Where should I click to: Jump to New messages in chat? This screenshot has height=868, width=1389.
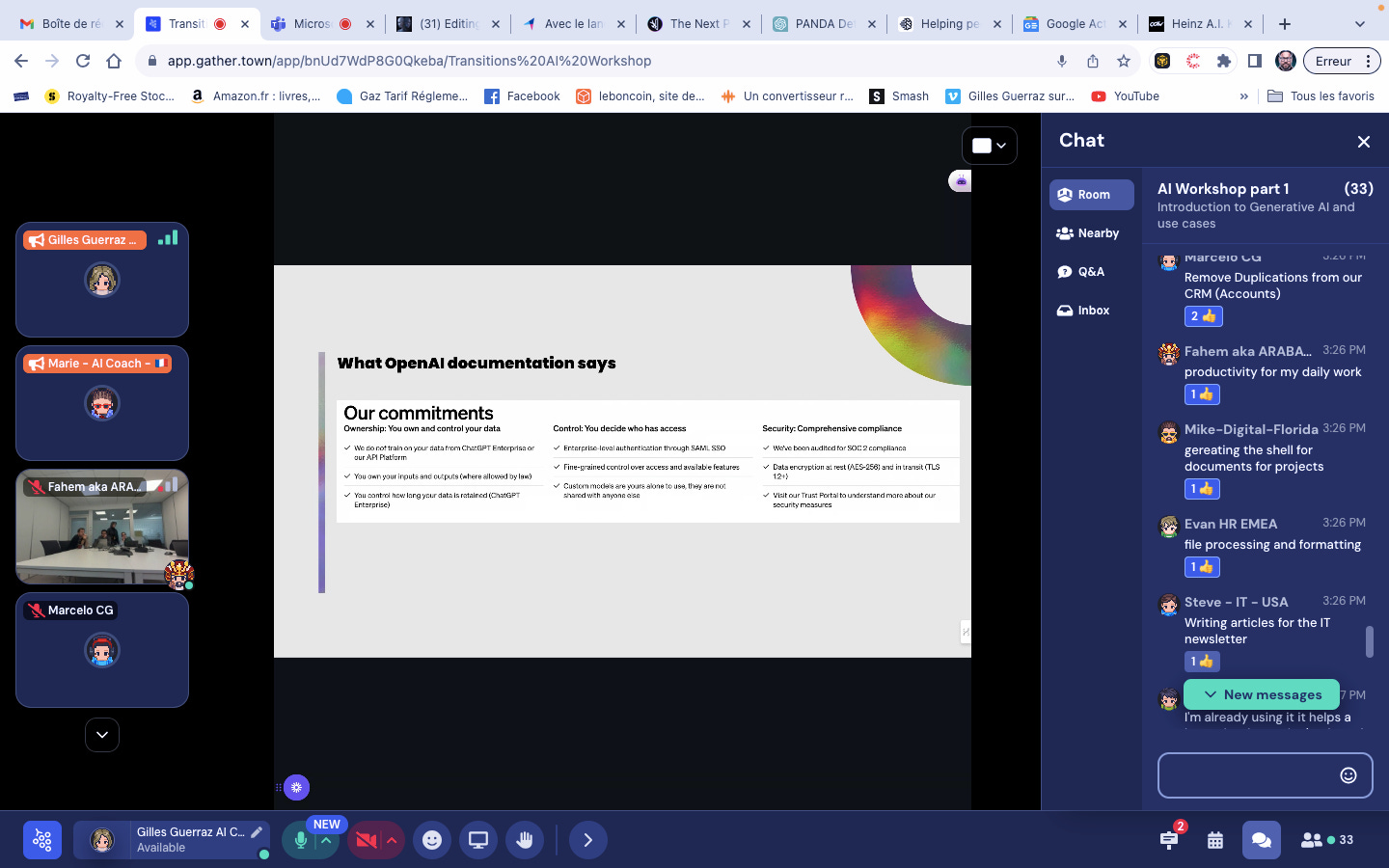tap(1262, 694)
